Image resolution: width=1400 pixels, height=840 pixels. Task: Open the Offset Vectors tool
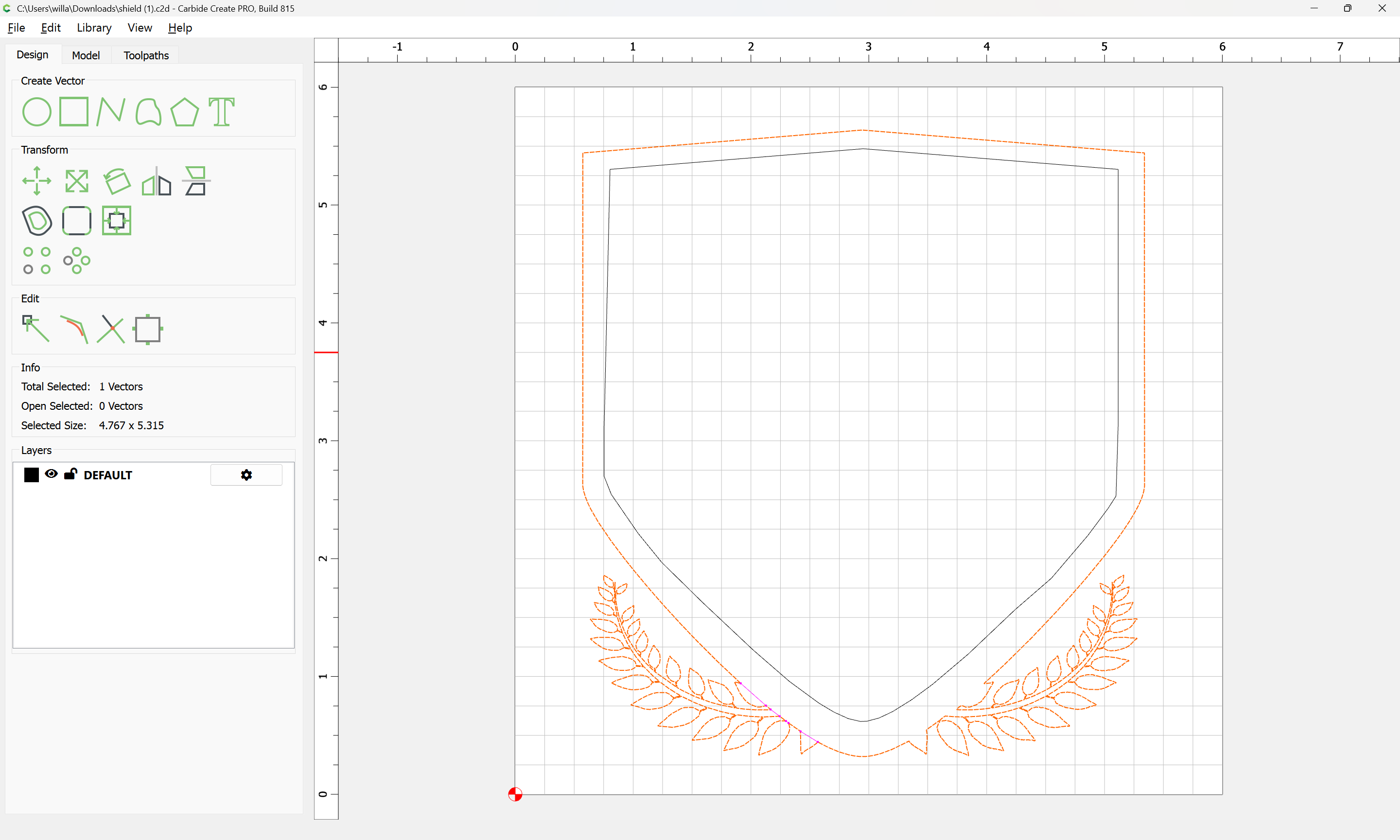(37, 221)
